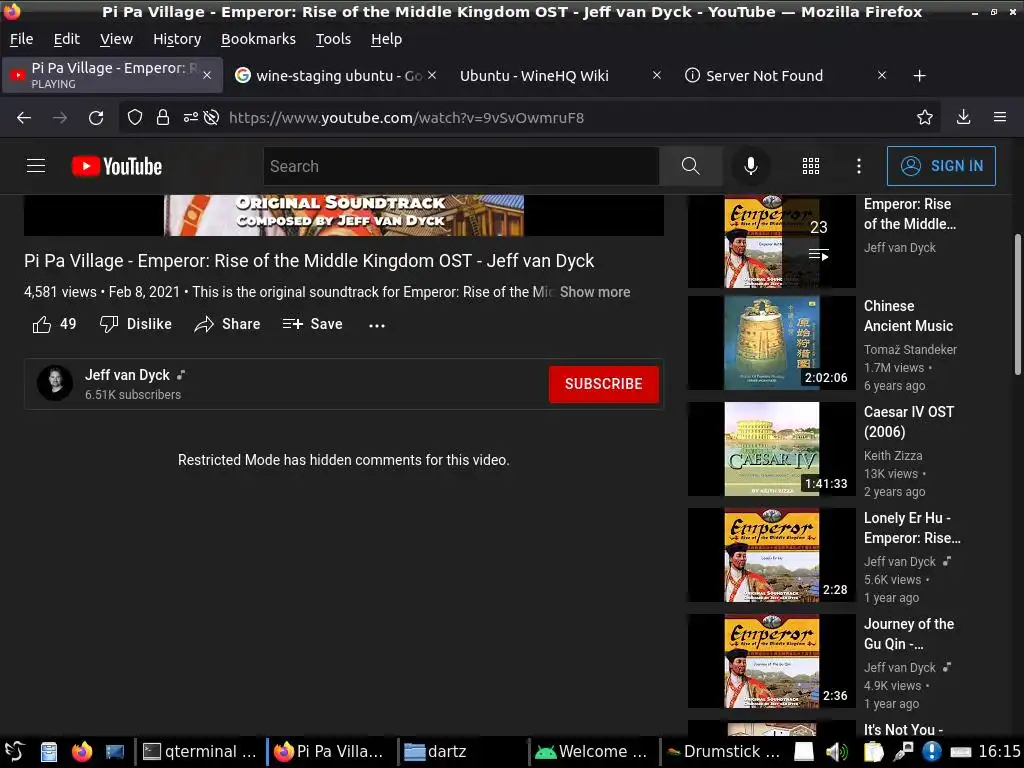Screen dimensions: 1024x768
Task: Subscribe to Jeff van Dyck
Action: point(603,384)
